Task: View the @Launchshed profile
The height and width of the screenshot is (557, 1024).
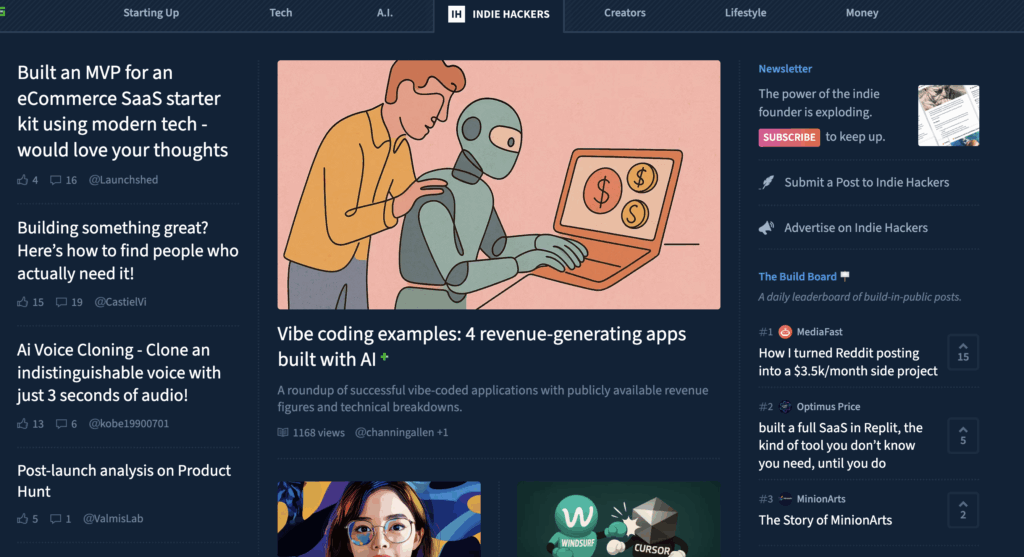Action: [x=123, y=180]
